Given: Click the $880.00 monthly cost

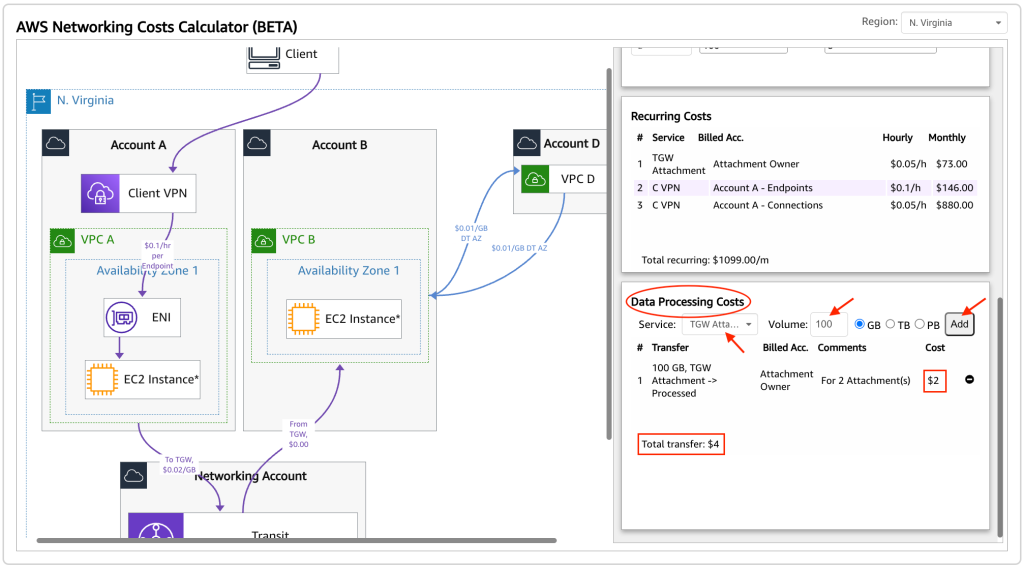Looking at the screenshot, I should [x=954, y=205].
